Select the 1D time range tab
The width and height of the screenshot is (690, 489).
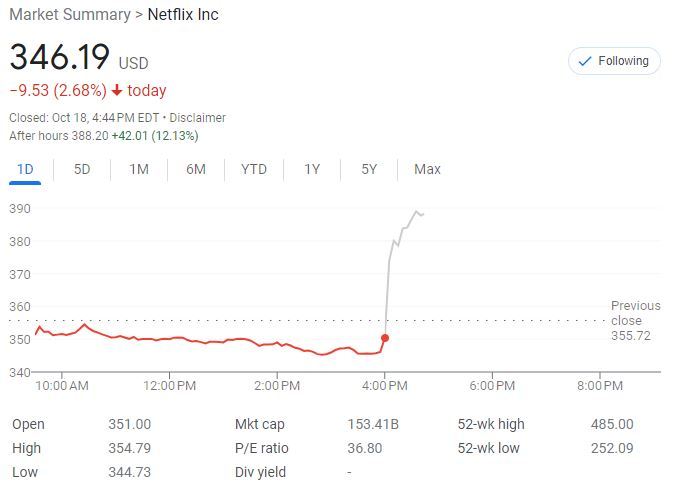pos(25,169)
